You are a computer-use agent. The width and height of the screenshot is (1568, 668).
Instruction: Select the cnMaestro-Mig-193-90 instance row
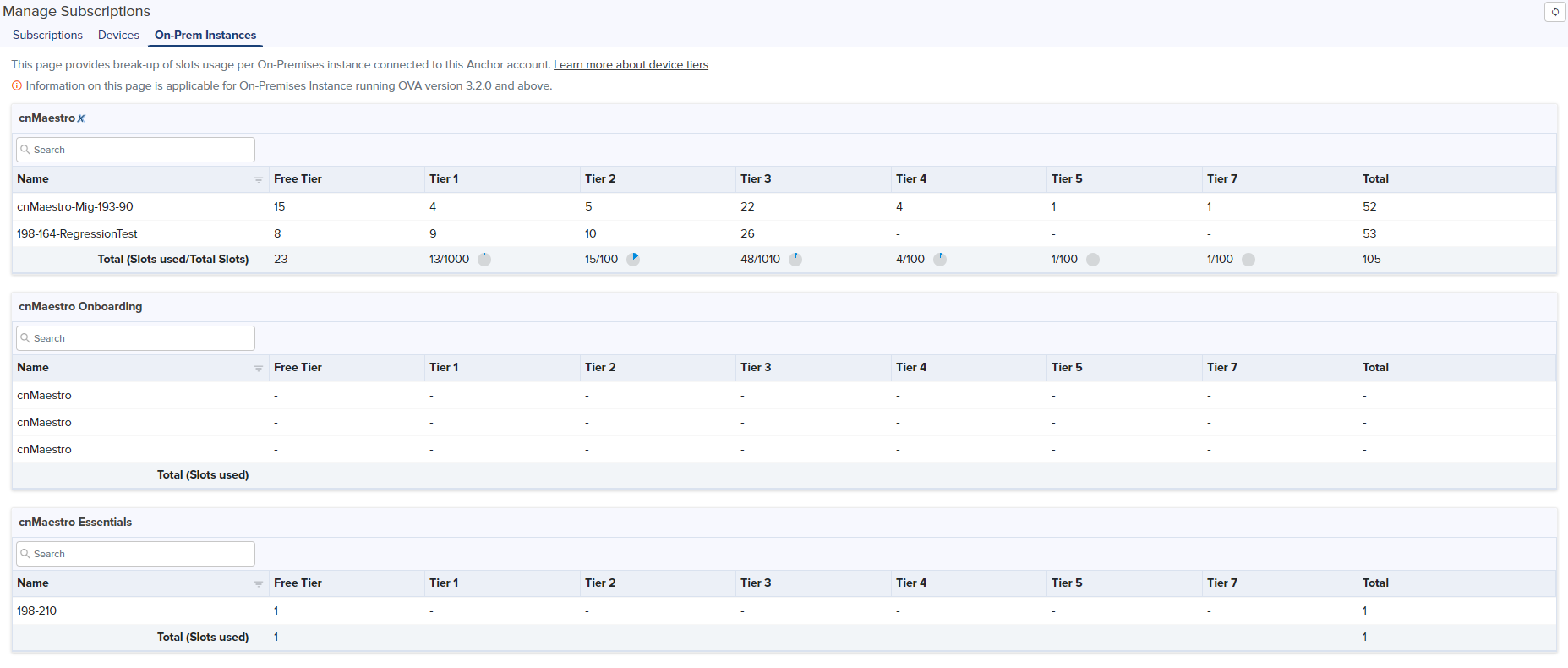[784, 206]
